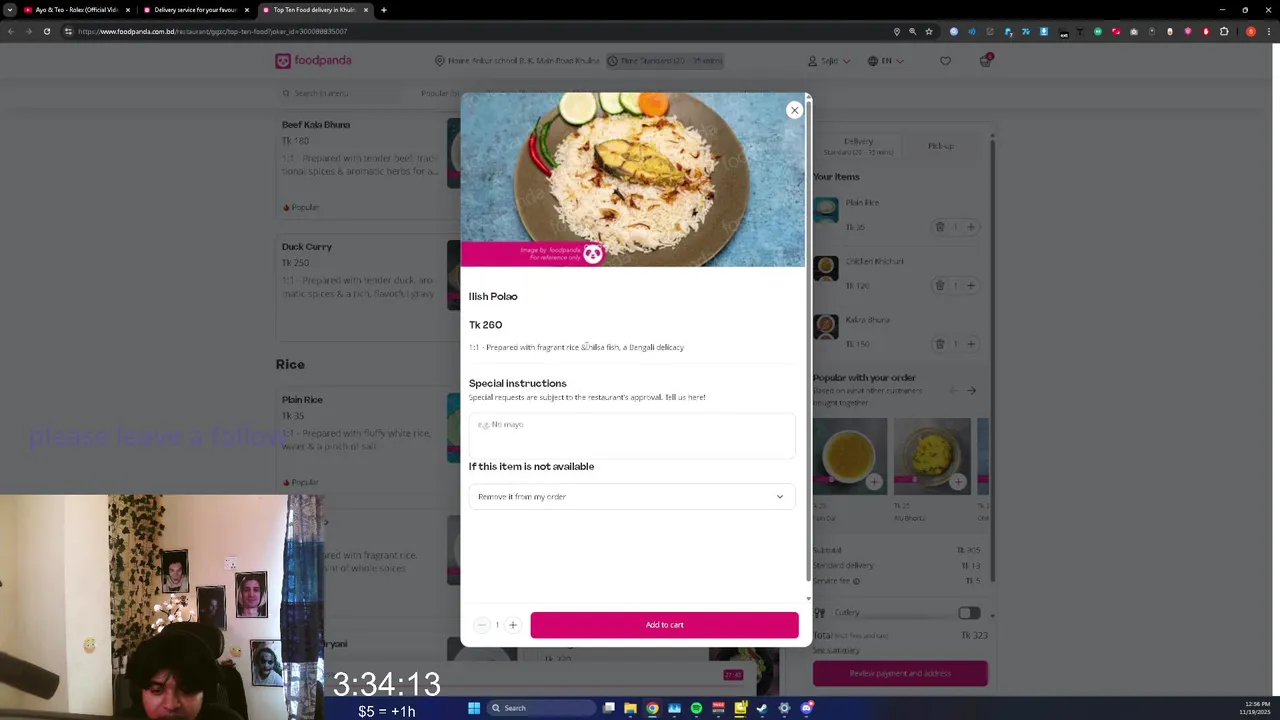Open the Windows Start menu

[474, 708]
